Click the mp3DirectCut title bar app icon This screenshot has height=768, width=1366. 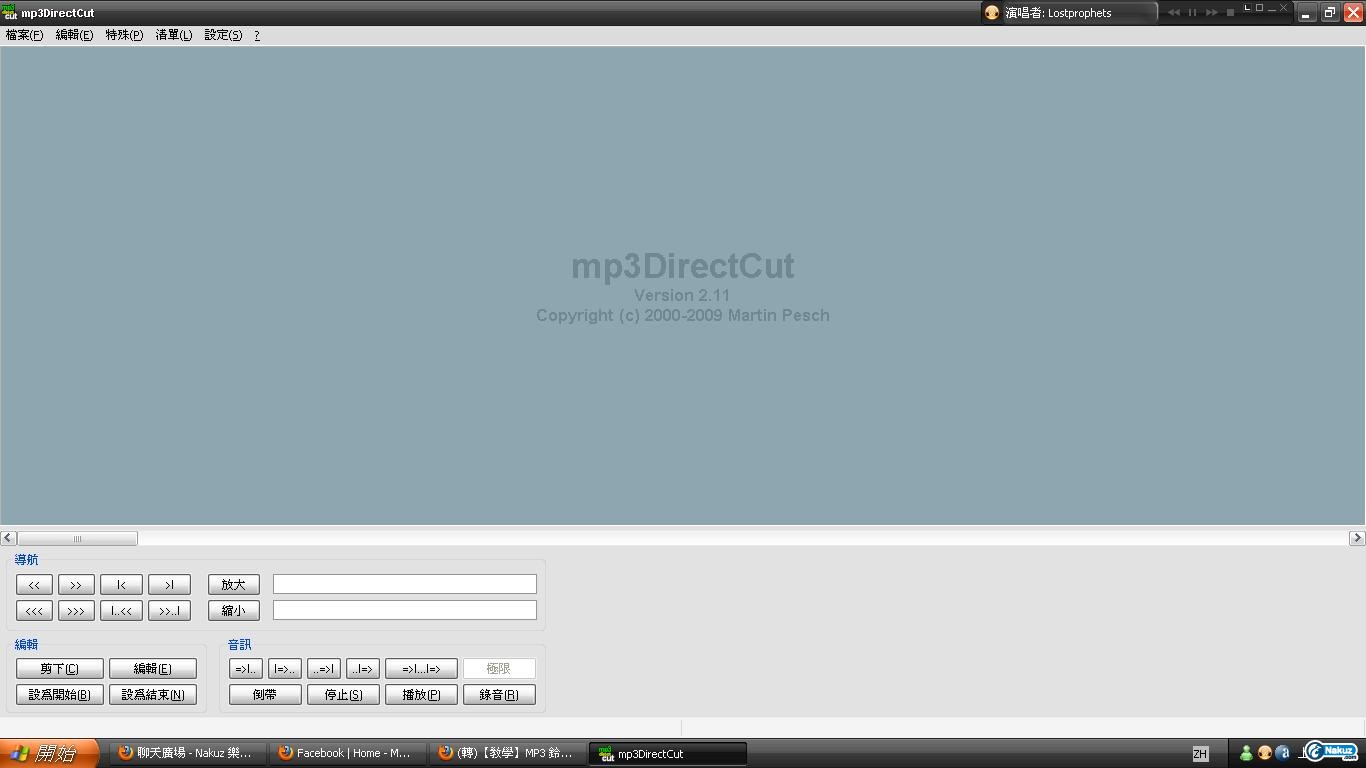pyautogui.click(x=10, y=12)
